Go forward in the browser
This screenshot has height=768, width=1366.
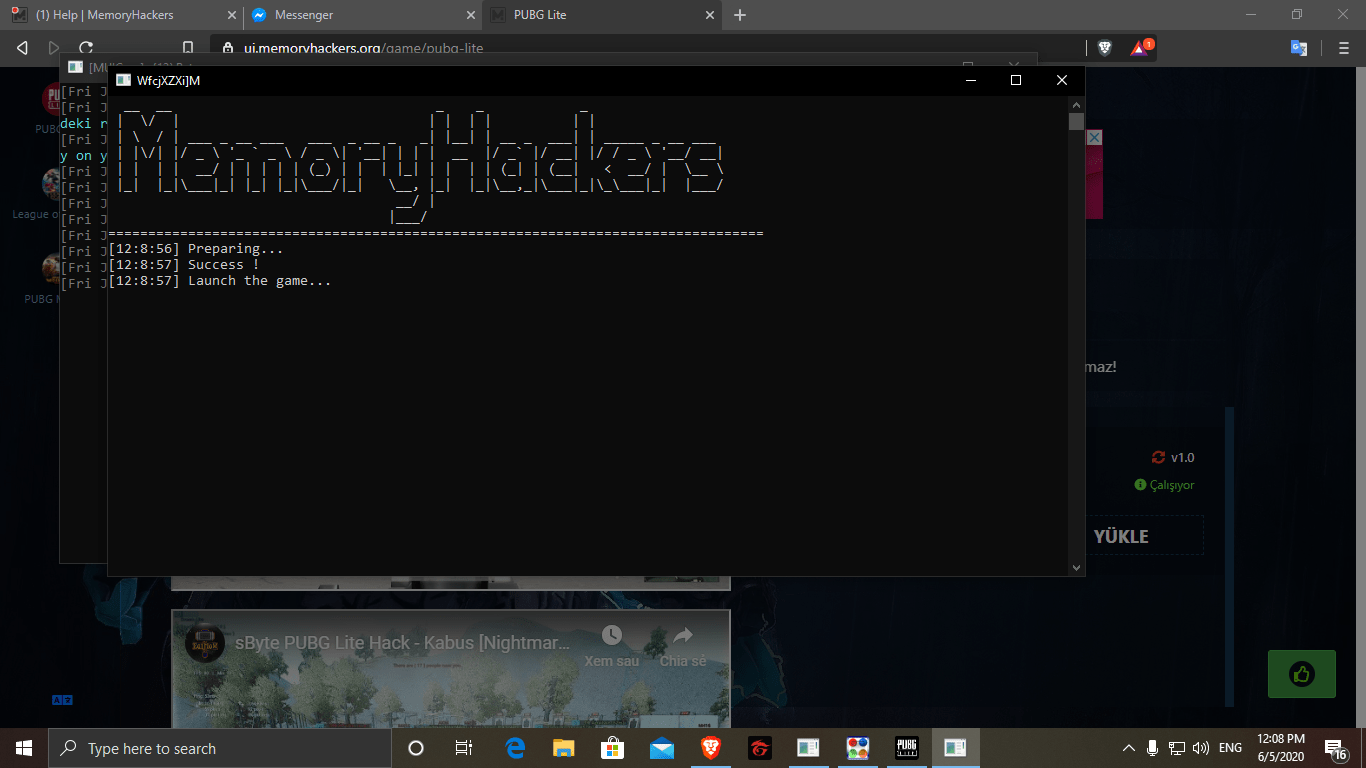click(x=54, y=47)
